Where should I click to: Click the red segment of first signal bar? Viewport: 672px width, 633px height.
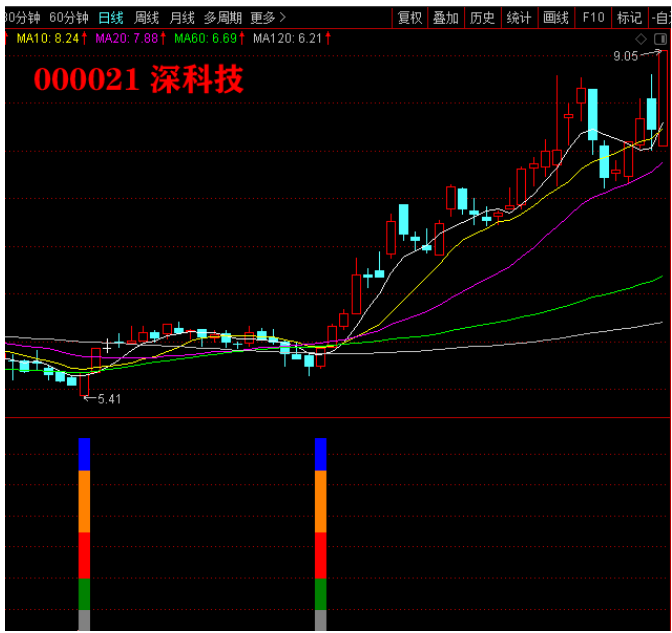pyautogui.click(x=84, y=555)
